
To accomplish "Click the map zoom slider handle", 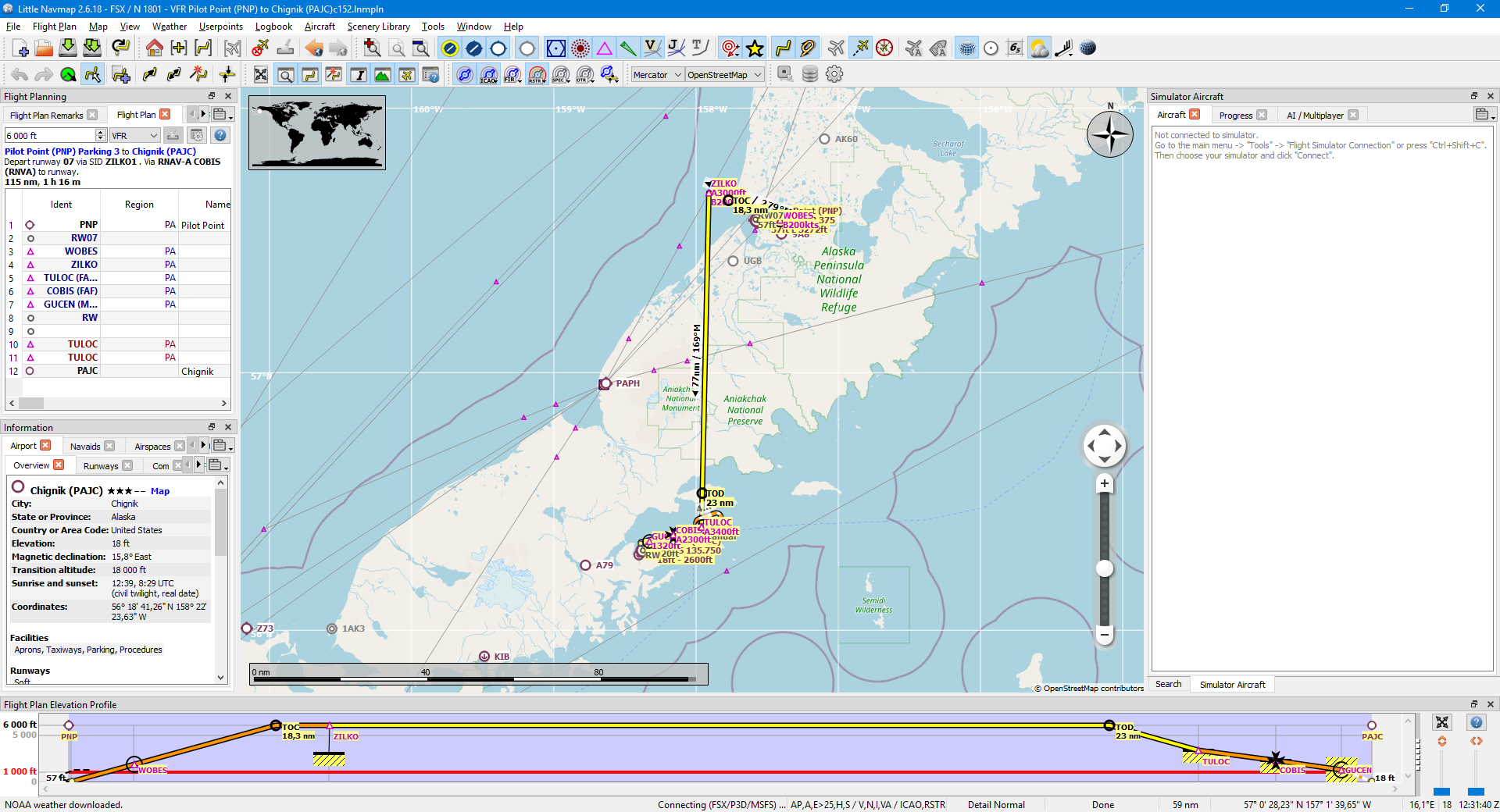I will coord(1104,568).
